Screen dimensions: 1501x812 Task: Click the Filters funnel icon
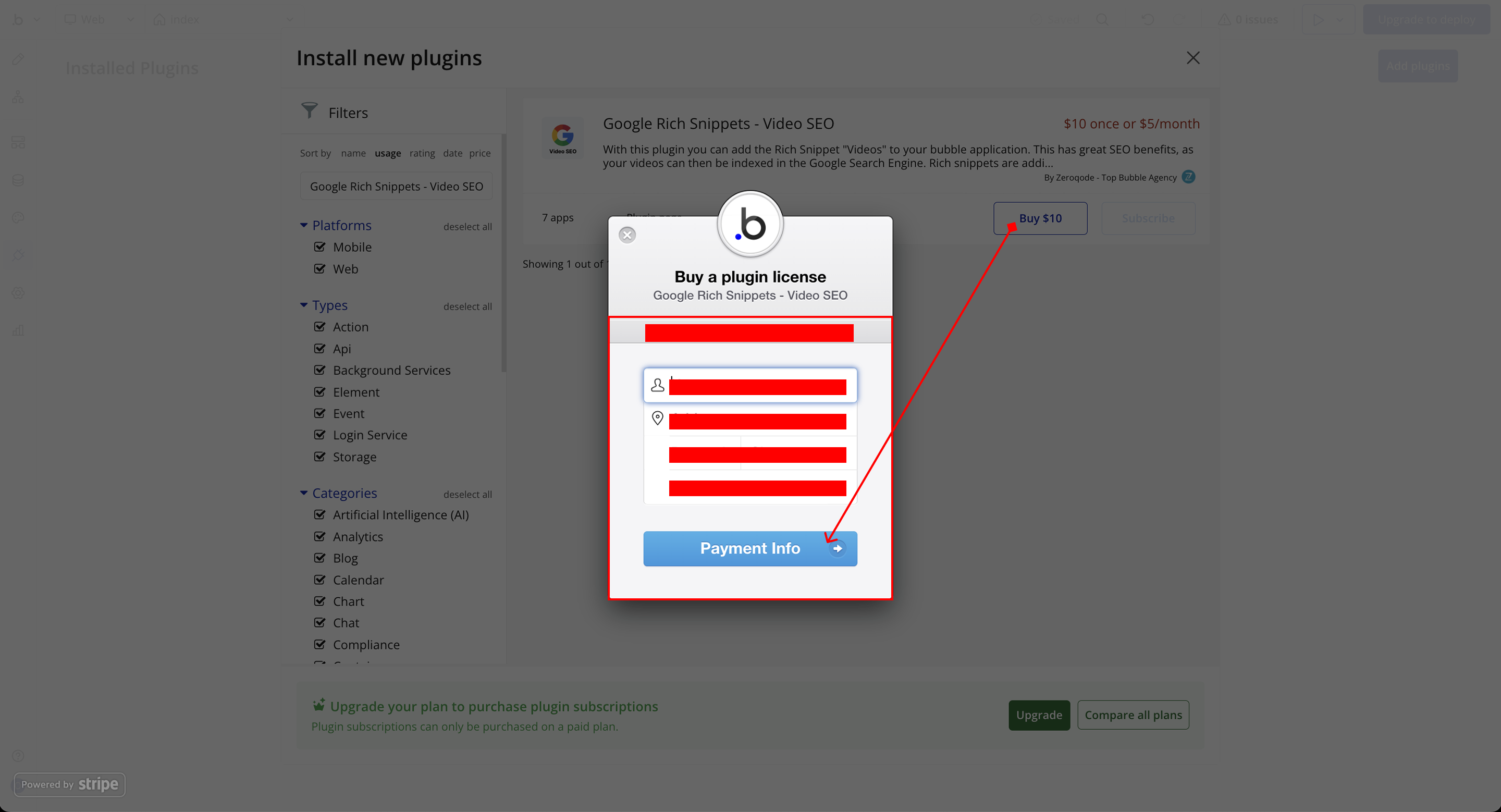[x=309, y=110]
